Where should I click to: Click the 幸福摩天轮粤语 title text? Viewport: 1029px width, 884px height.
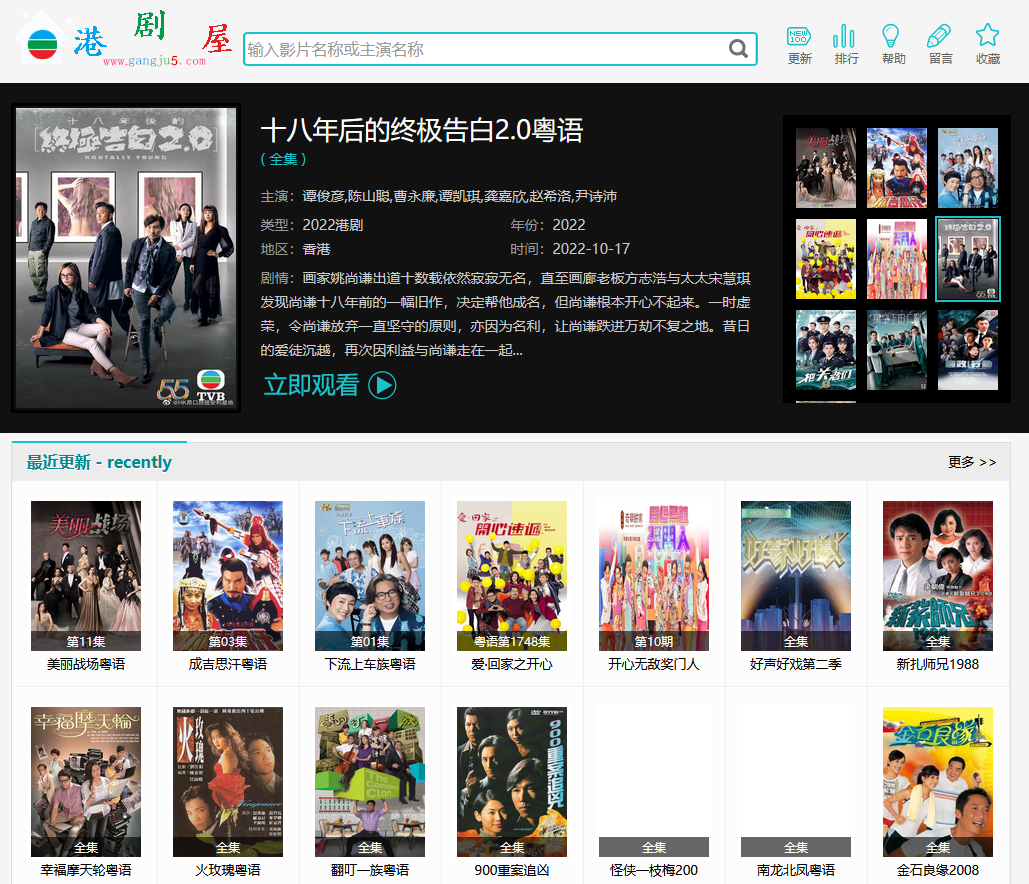[86, 870]
